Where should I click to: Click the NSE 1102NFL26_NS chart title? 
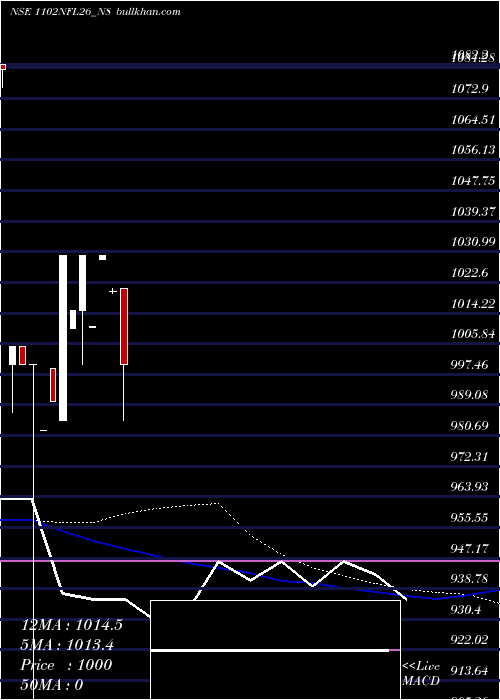(x=95, y=12)
